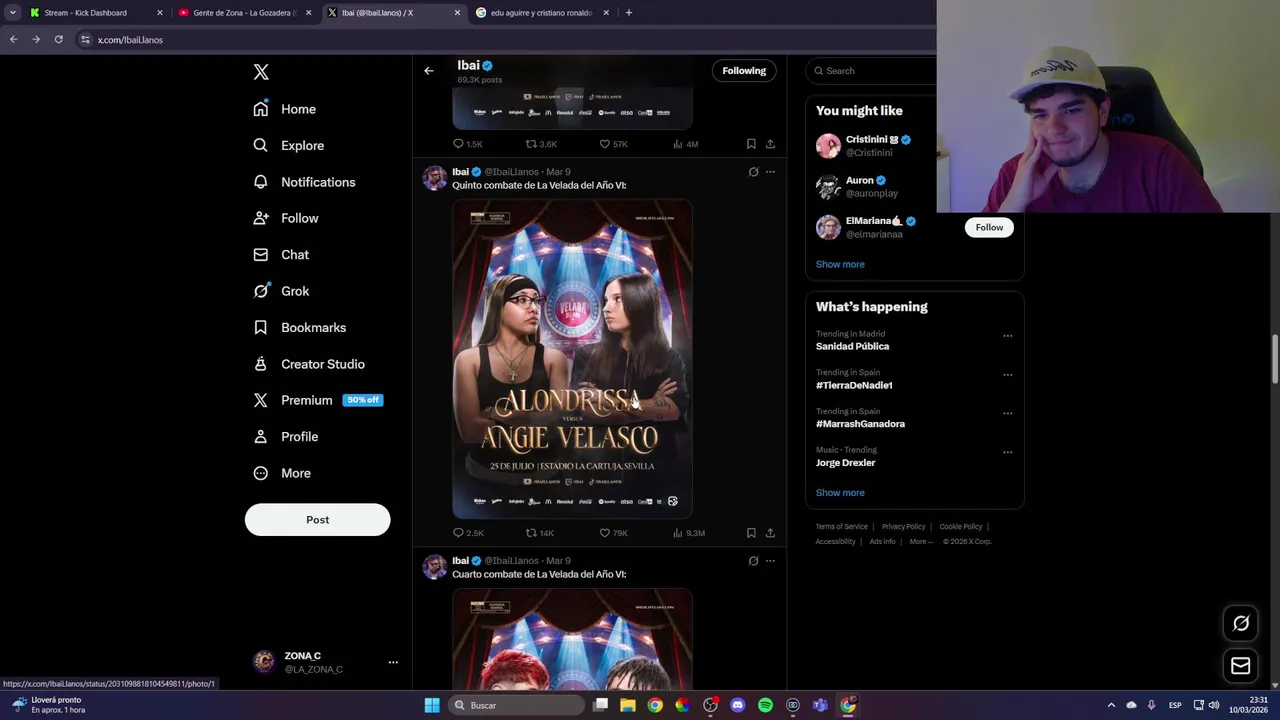Viewport: 1280px width, 720px height.
Task: Reply to the top post with 1.5K replies
Action: point(467,144)
